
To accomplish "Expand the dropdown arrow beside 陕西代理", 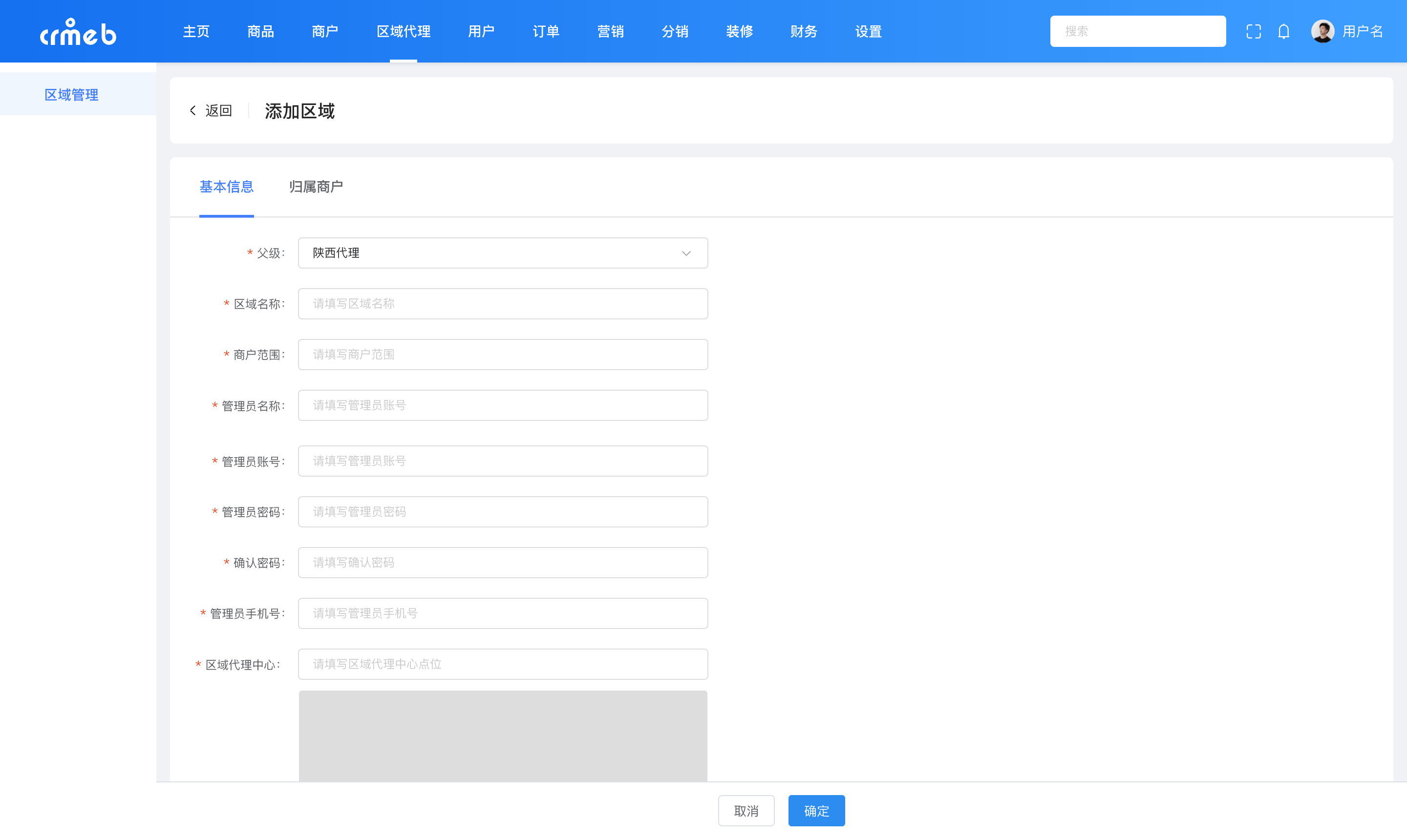I will (686, 253).
